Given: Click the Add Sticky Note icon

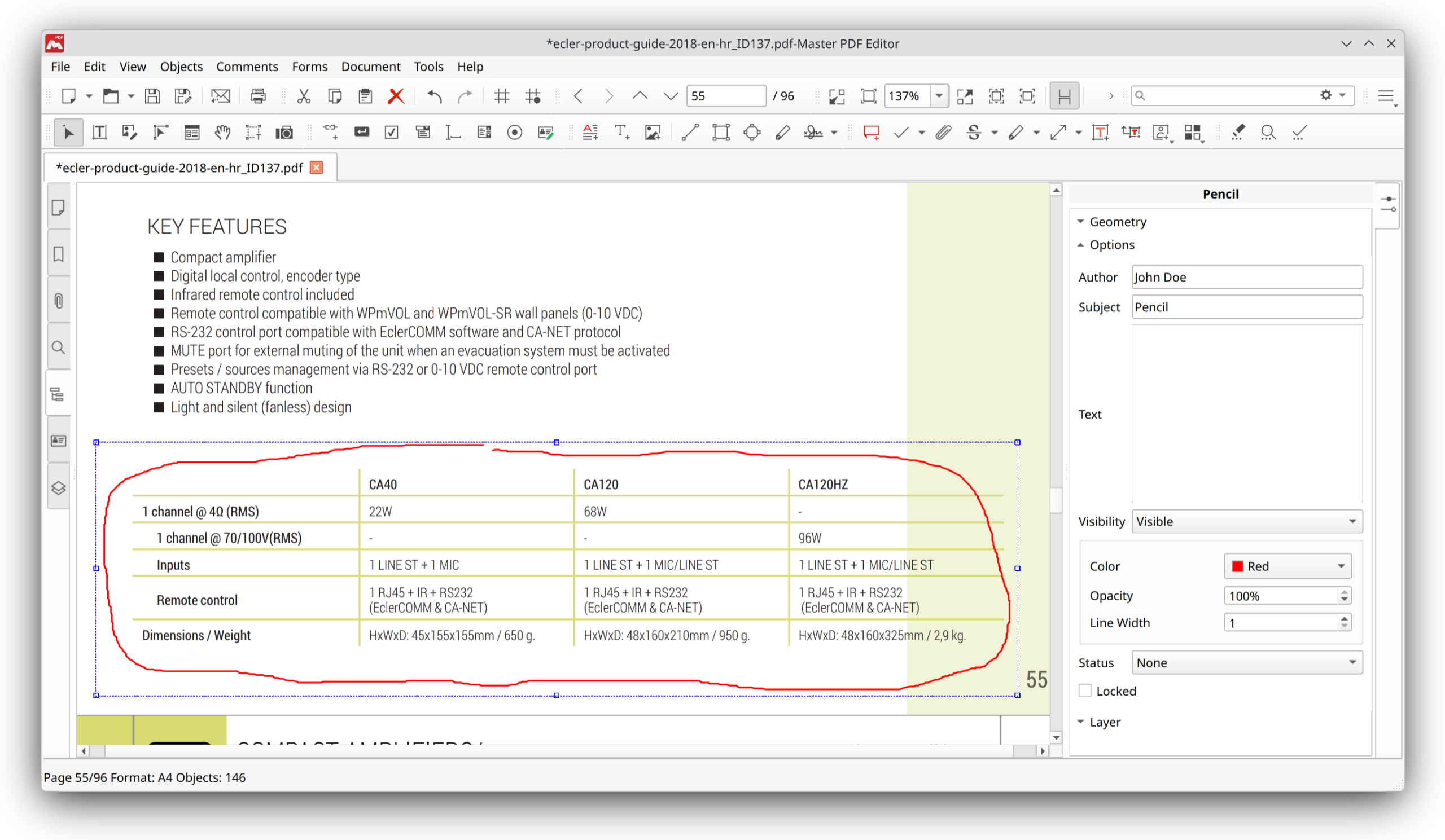Looking at the screenshot, I should 871,133.
